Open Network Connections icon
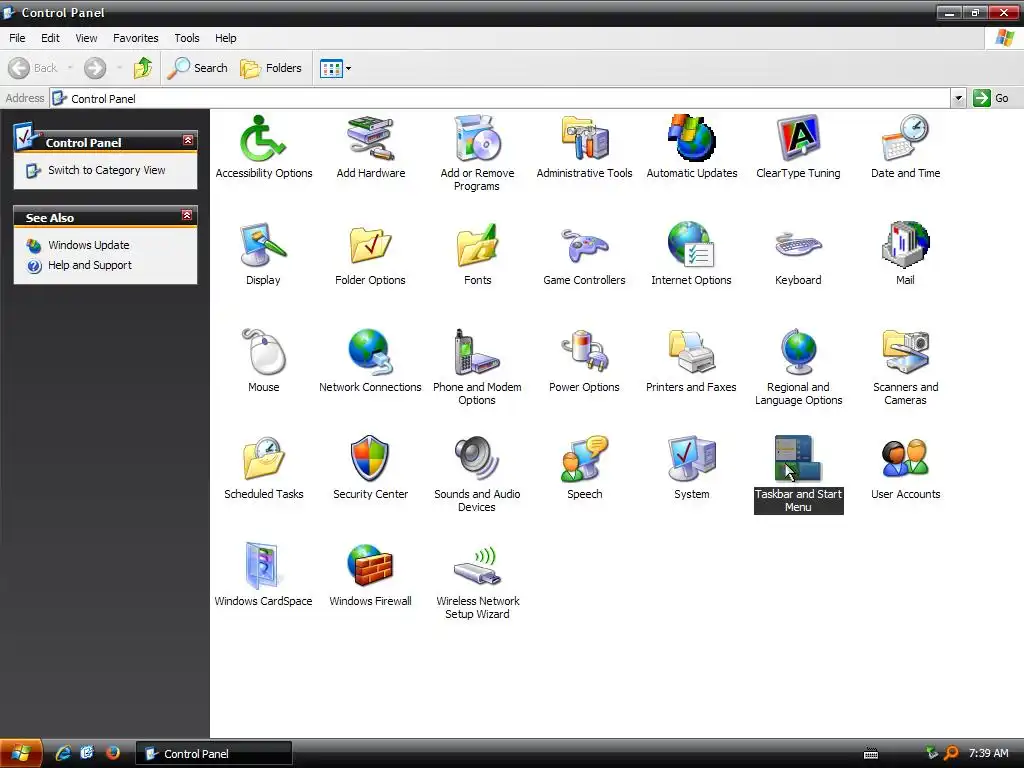 tap(370, 353)
